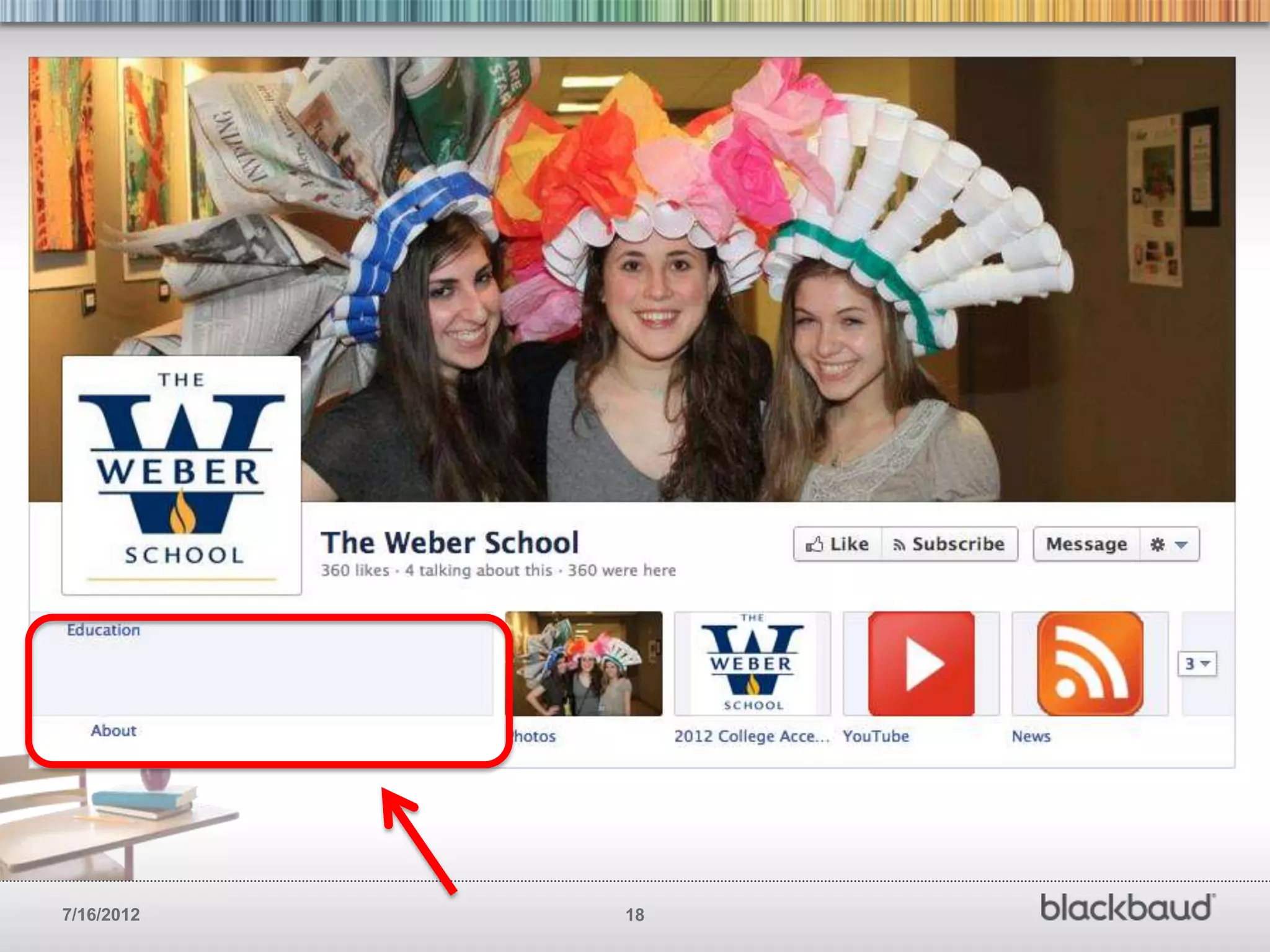Open the About link
The width and height of the screenshot is (1270, 952).
pos(113,731)
